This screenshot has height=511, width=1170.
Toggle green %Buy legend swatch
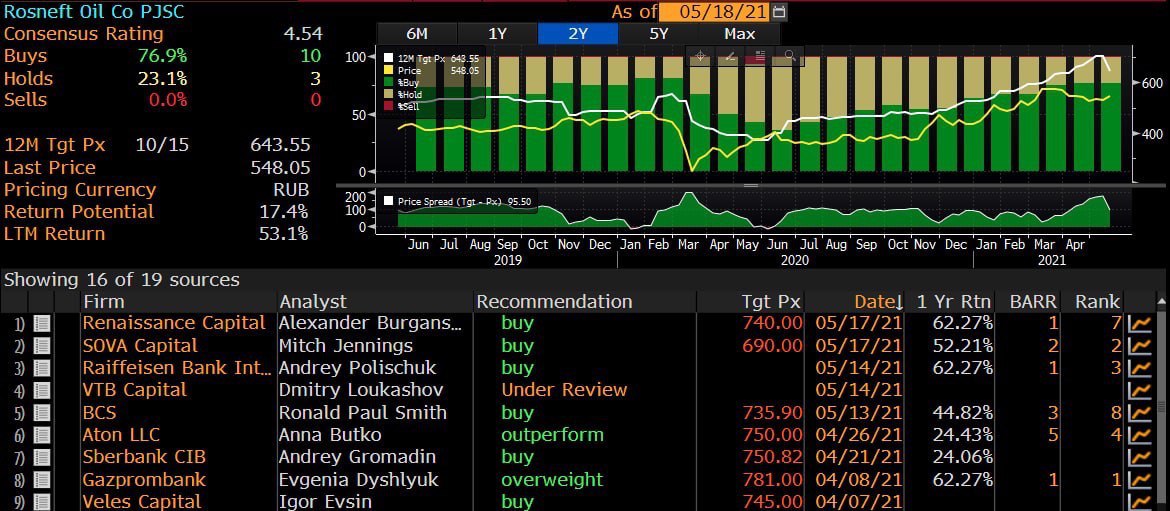(x=388, y=82)
